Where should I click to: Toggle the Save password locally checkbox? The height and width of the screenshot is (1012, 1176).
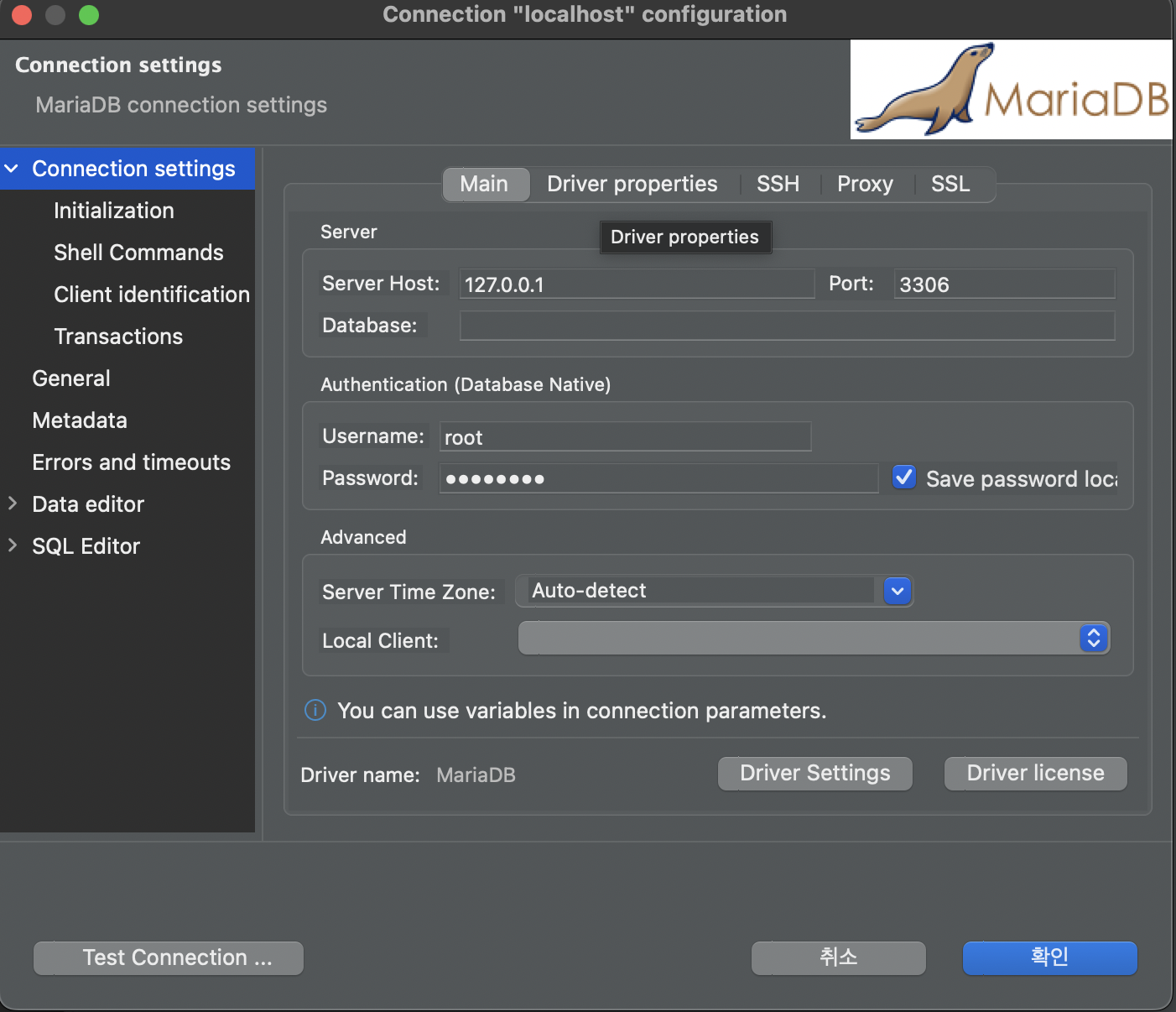pos(904,477)
